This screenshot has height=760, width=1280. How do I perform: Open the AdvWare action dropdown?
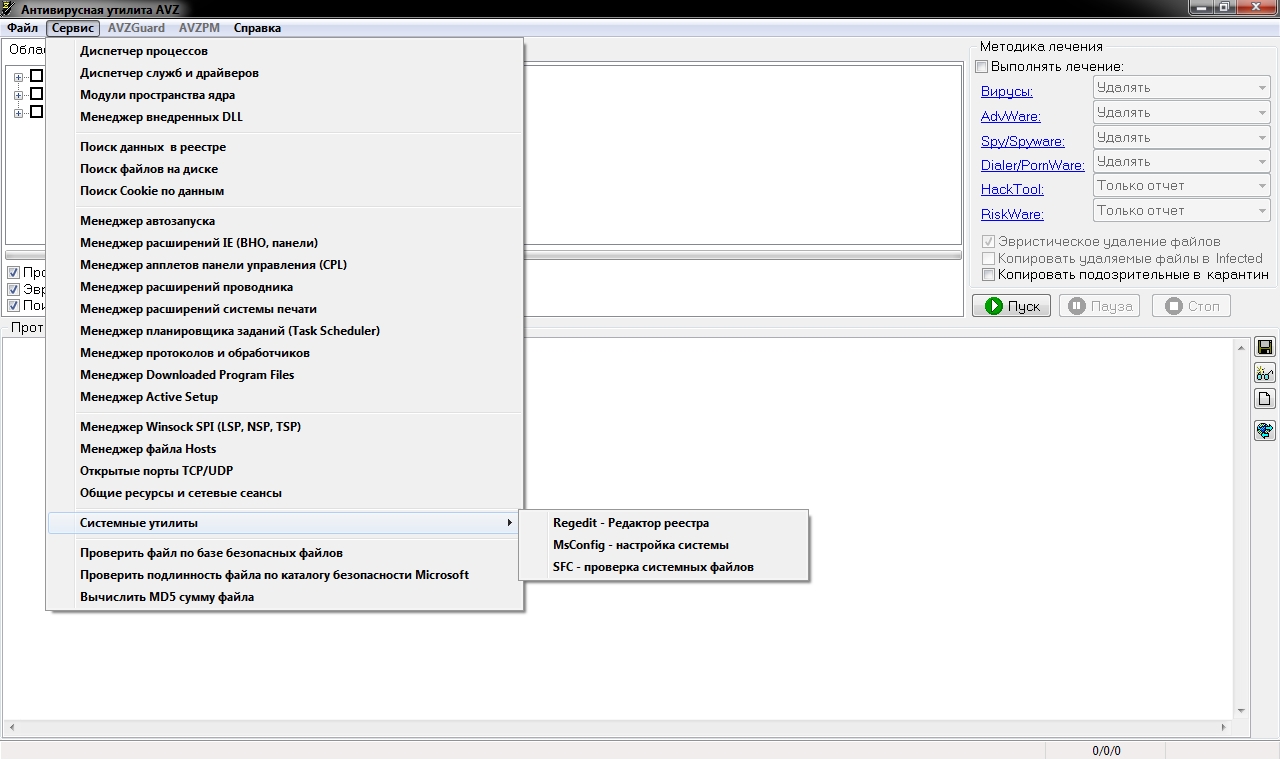[x=1181, y=113]
